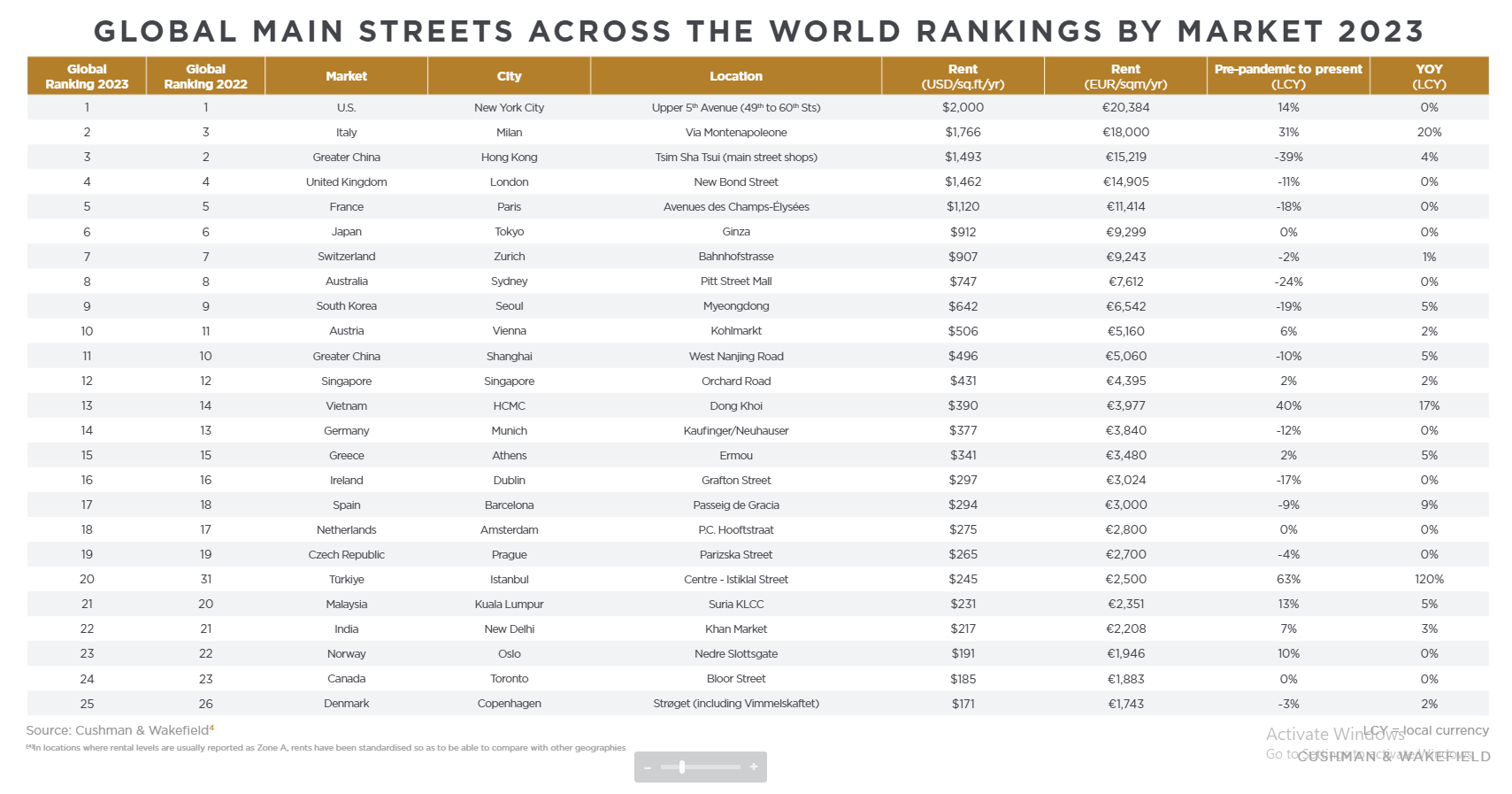This screenshot has height=794, width=1512.
Task: Click the 120% YOY value
Action: point(1429,580)
